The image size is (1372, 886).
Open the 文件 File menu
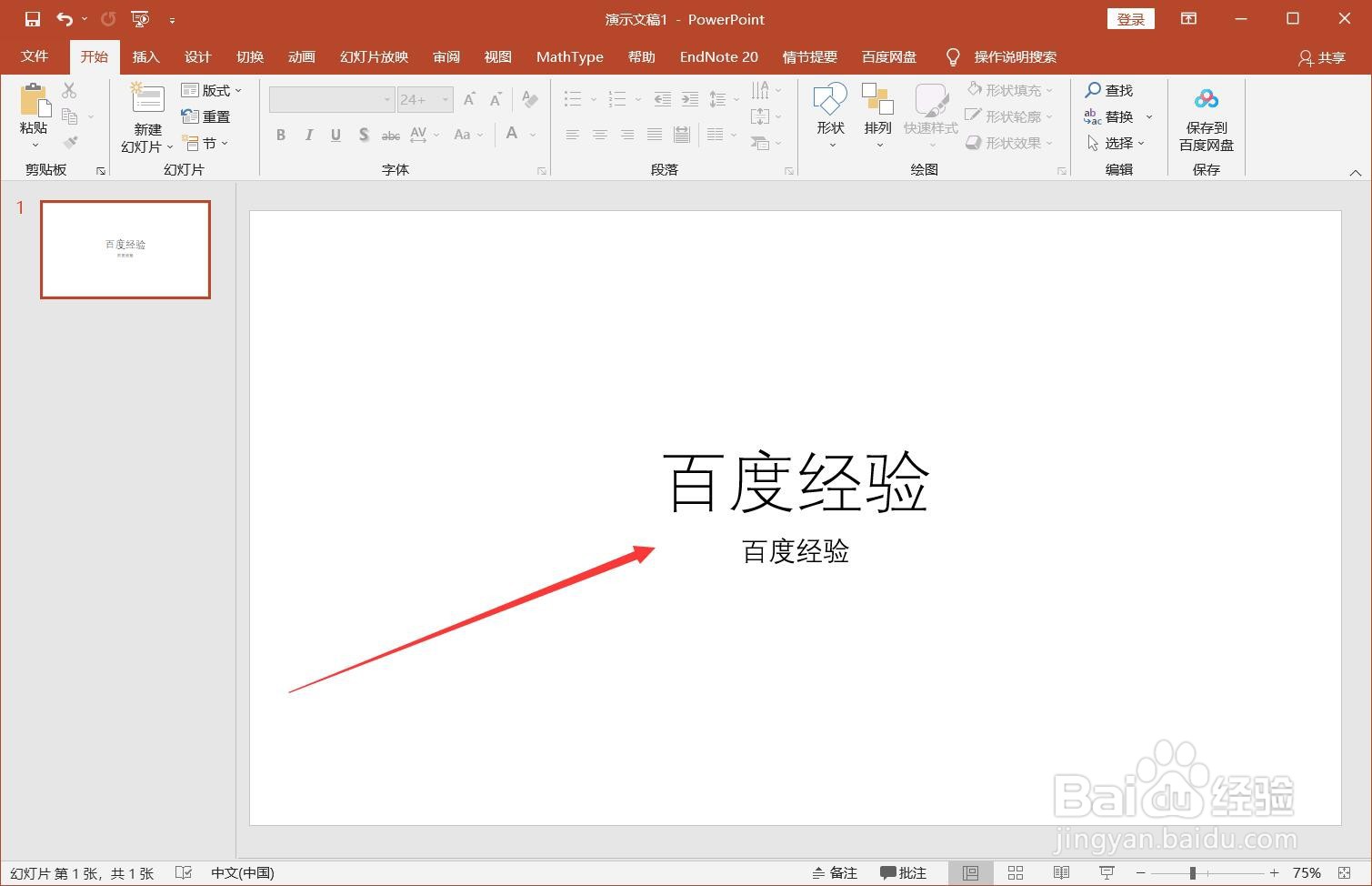35,56
